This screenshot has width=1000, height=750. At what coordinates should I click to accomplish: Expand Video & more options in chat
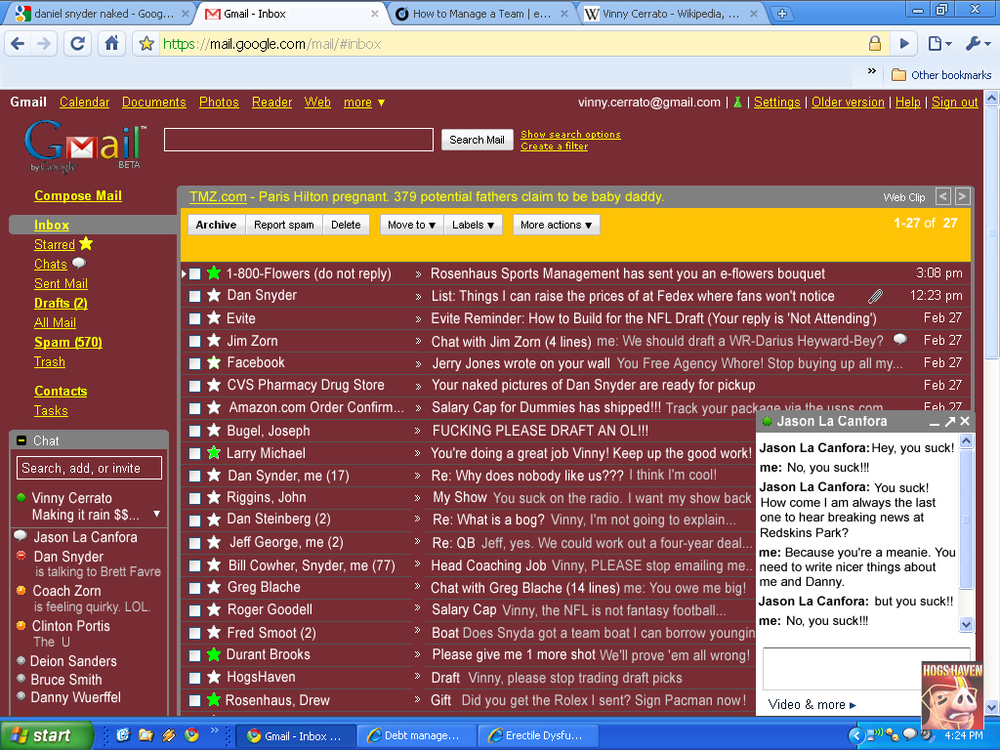(x=812, y=705)
